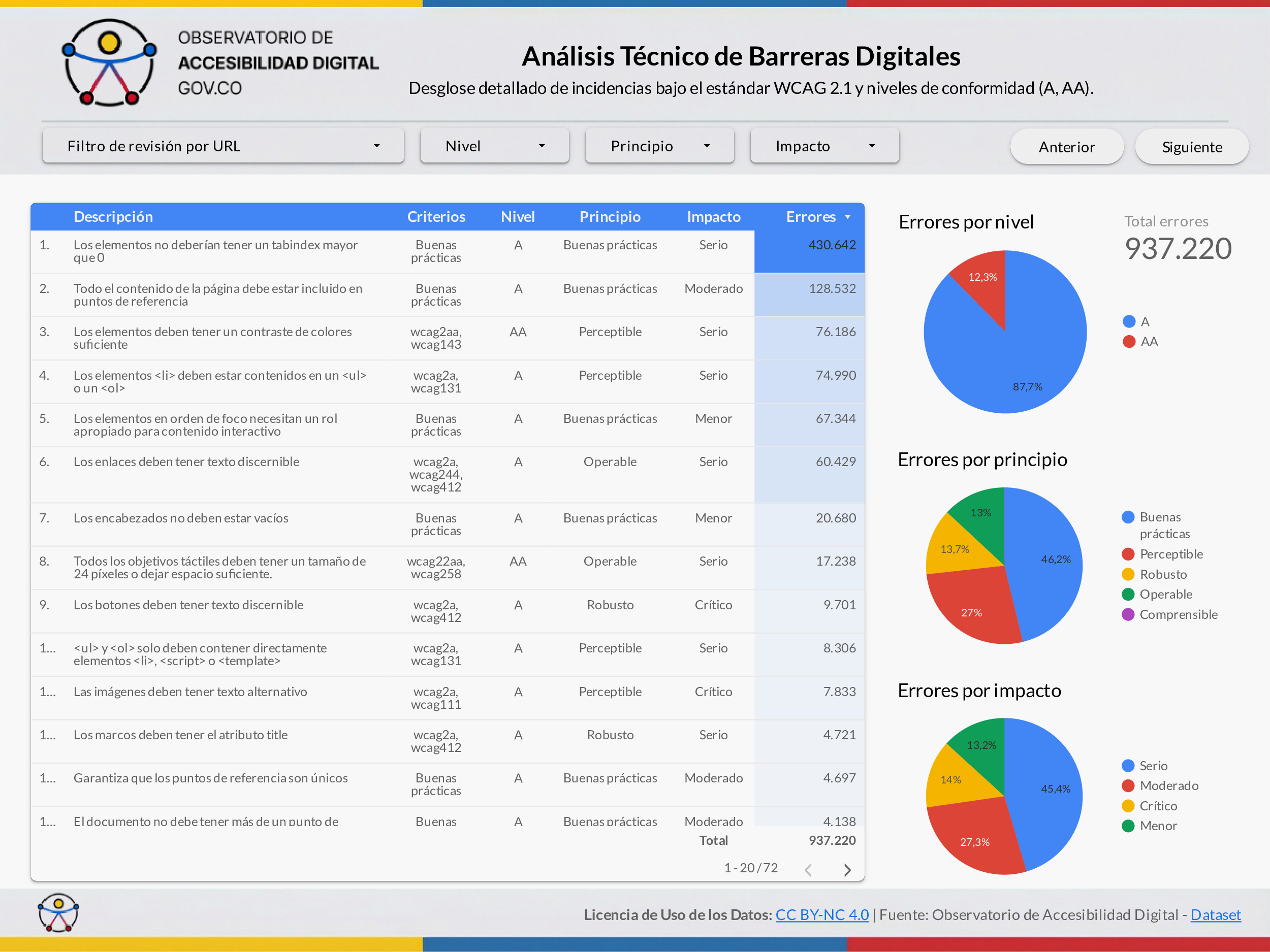The image size is (1270, 952).
Task: Expand the Impacto filter dropdown
Action: [824, 146]
